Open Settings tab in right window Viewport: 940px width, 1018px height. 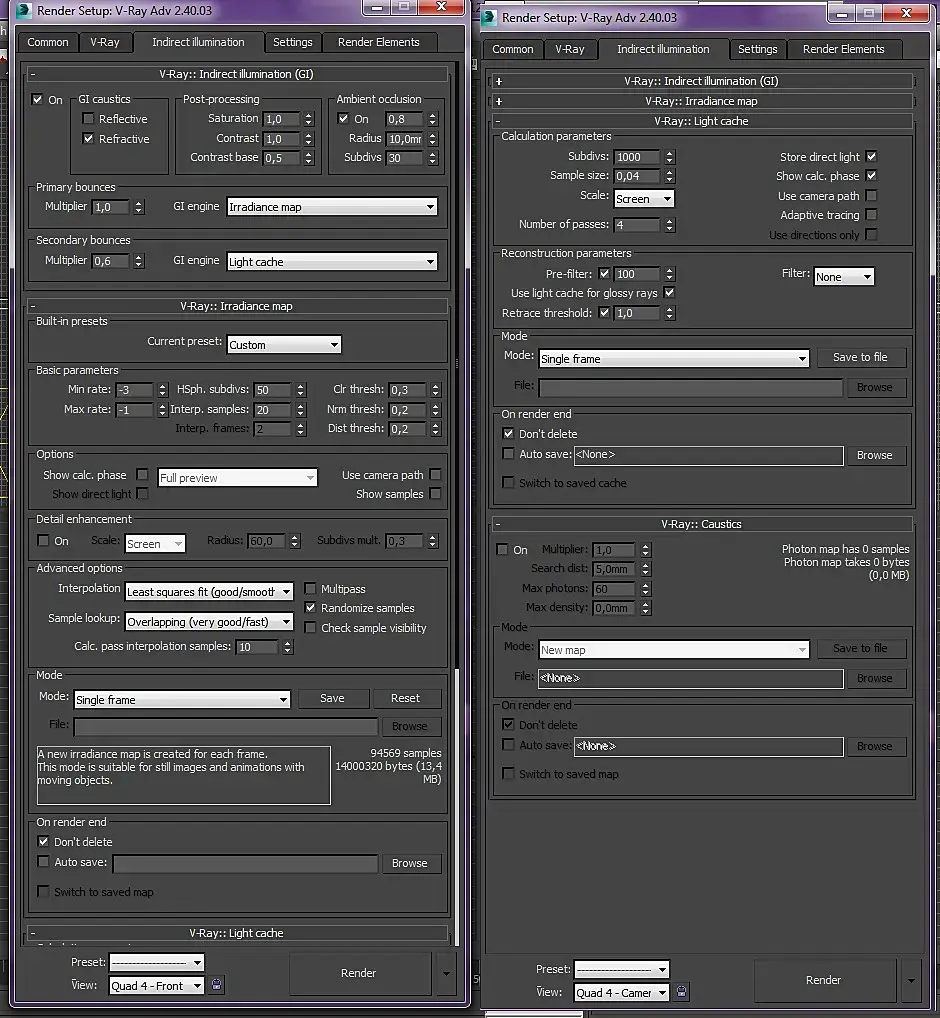click(758, 49)
